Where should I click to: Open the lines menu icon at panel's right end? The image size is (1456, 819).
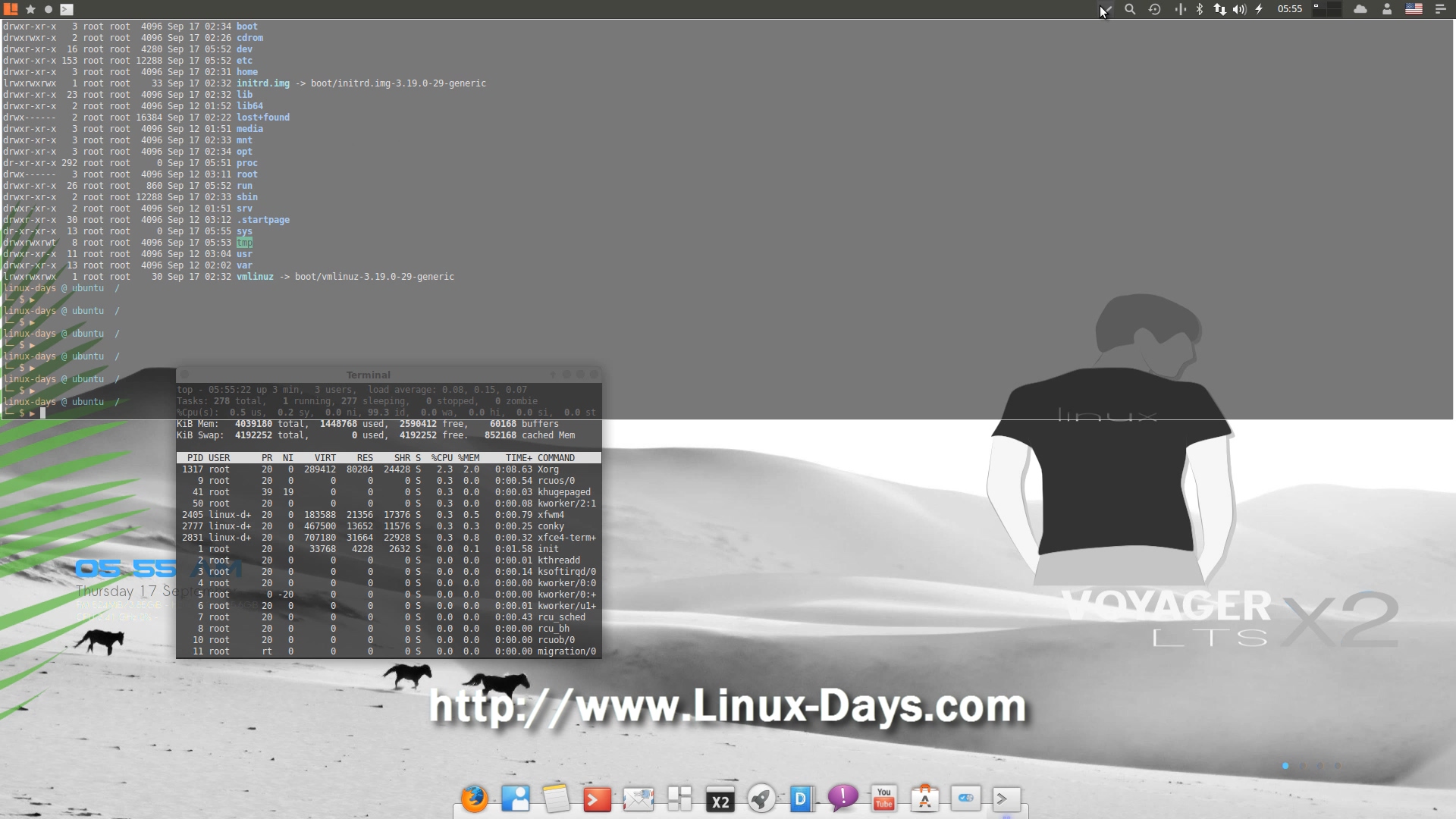1441,9
